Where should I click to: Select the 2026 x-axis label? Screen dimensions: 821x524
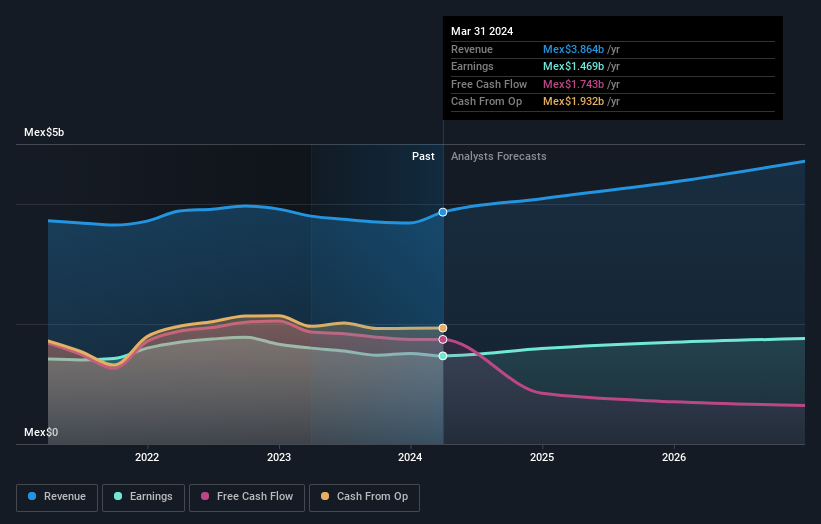pyautogui.click(x=674, y=457)
